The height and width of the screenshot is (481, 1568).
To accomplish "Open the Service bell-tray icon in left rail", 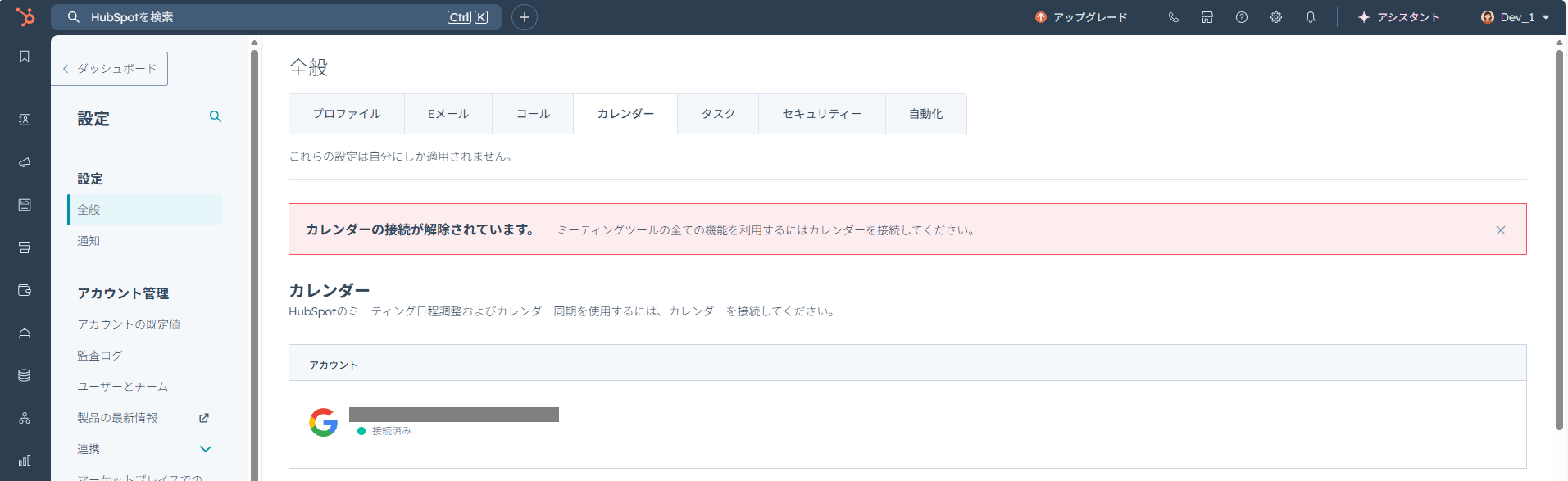I will point(25,333).
